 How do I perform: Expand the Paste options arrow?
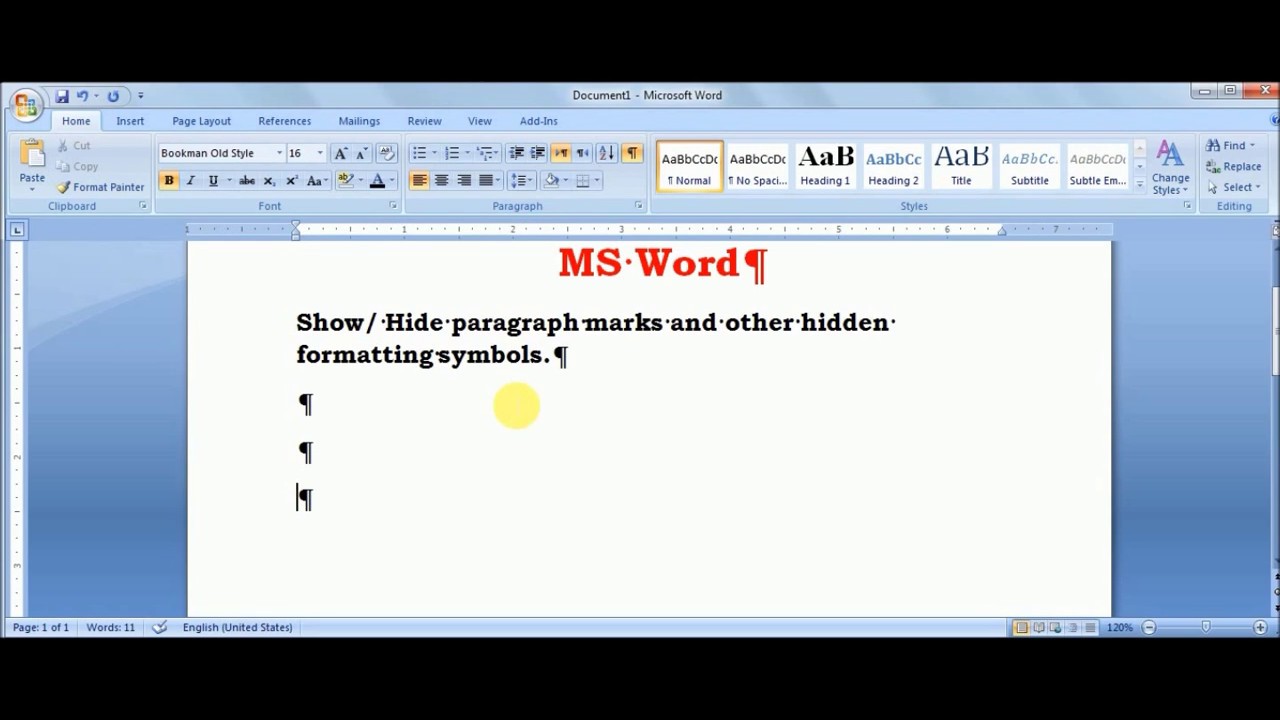(x=32, y=188)
